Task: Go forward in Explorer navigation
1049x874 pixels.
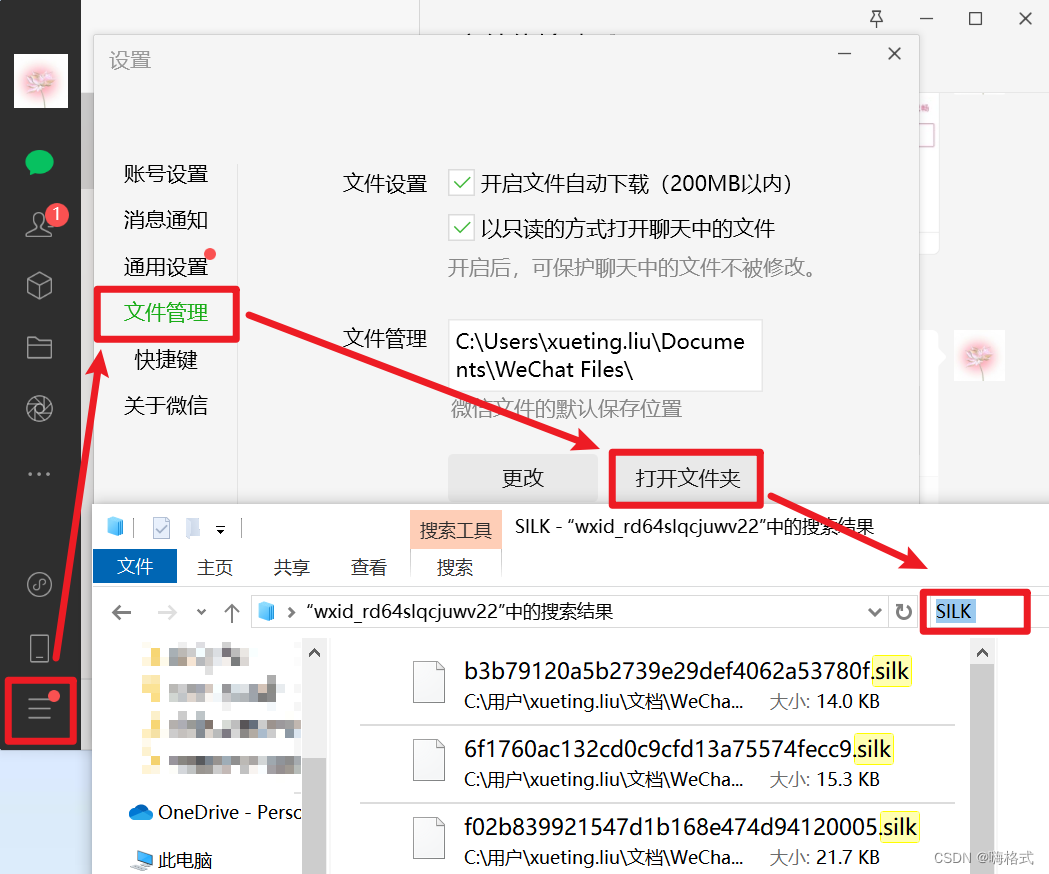Action: [167, 612]
